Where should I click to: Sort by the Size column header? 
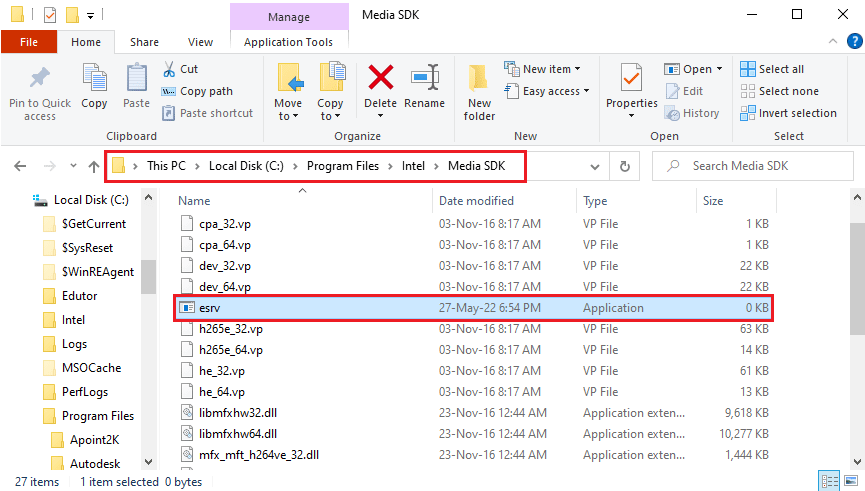[713, 201]
